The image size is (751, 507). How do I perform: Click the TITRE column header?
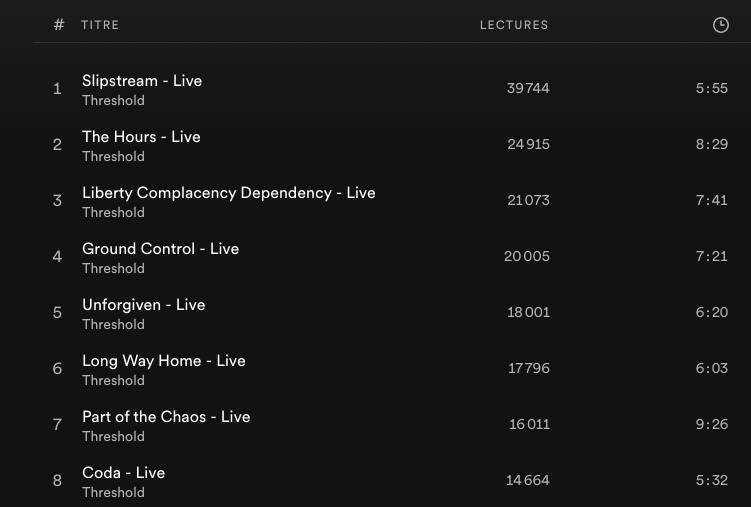tap(100, 25)
